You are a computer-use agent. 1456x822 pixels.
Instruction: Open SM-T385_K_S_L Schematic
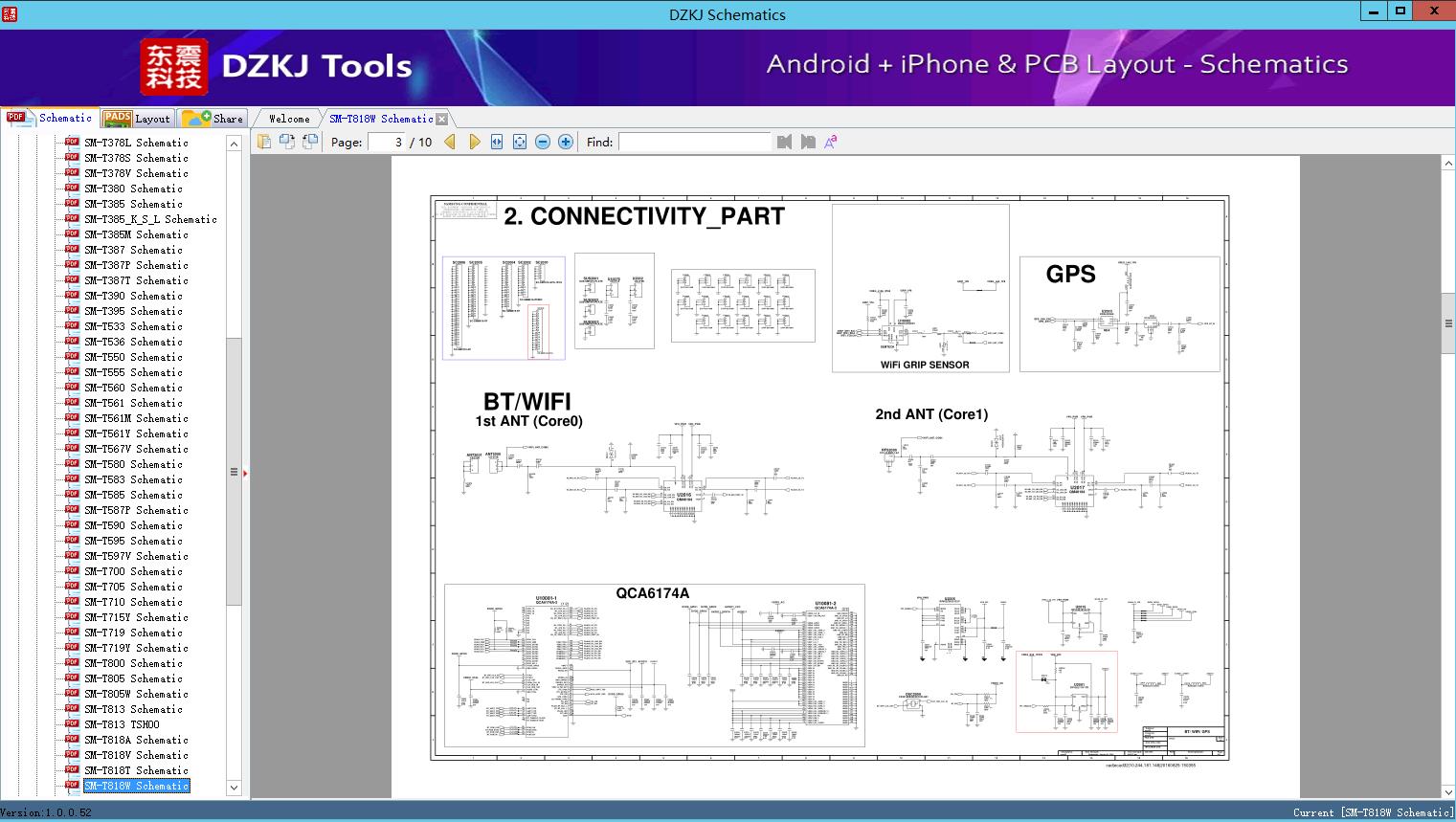150,219
